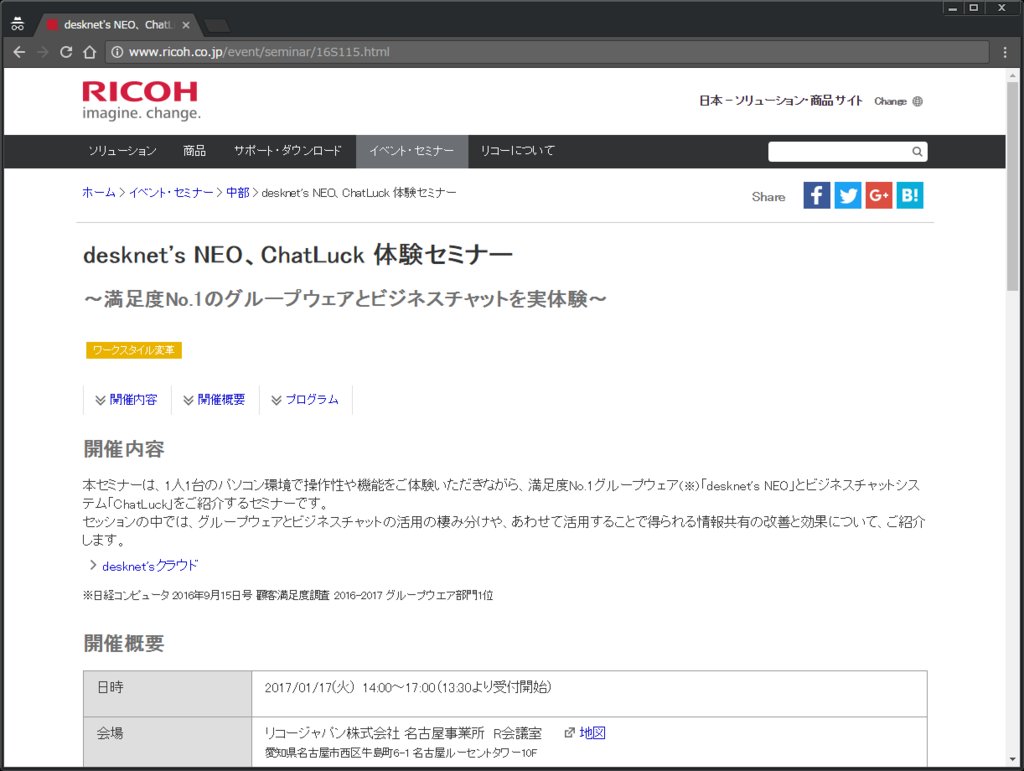Viewport: 1024px width, 771px height.
Task: Click address text 愛知県名古屋市西区牛島町6-1
Action: click(x=337, y=753)
